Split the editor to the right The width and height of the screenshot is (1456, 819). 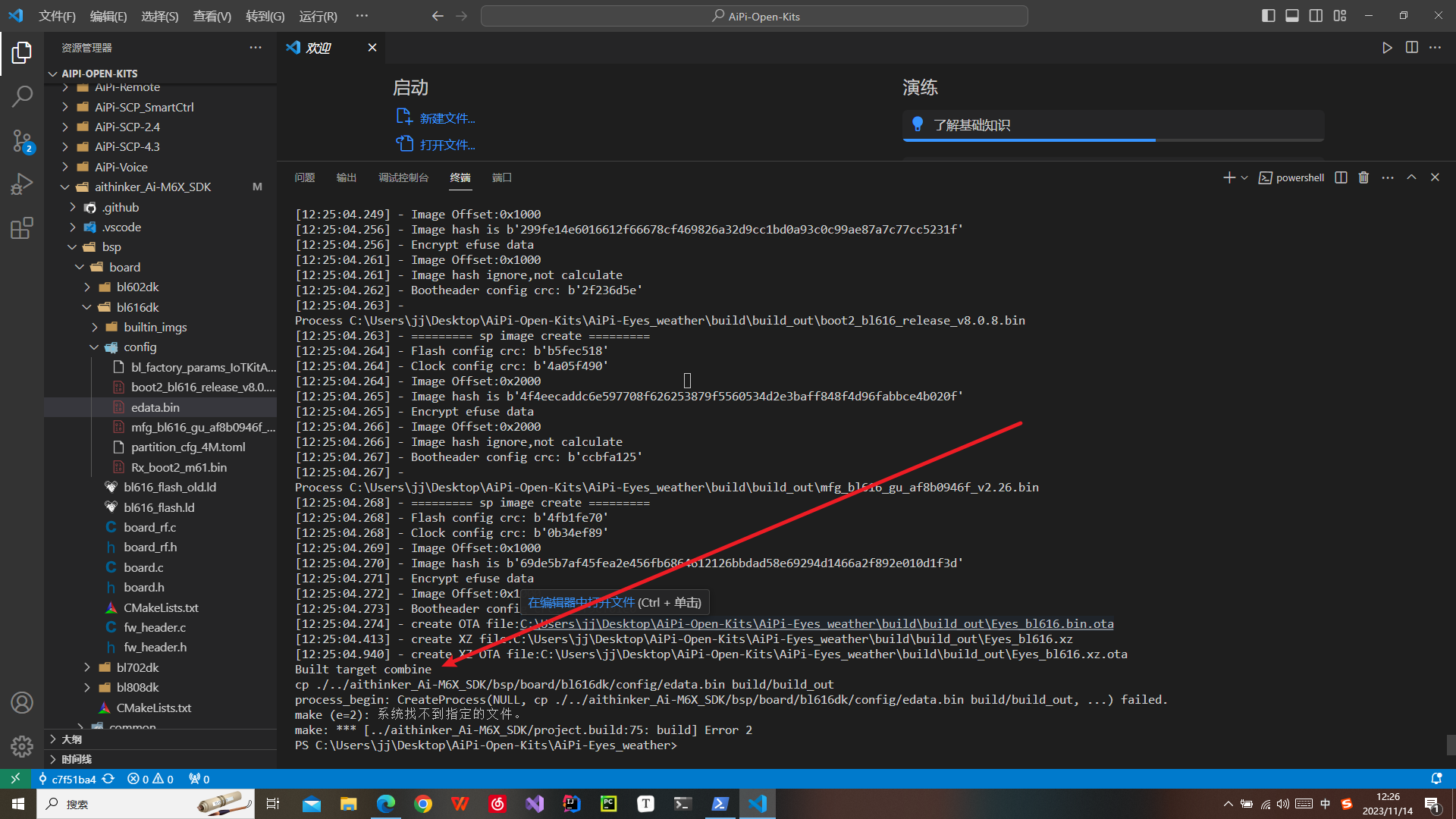1411,48
